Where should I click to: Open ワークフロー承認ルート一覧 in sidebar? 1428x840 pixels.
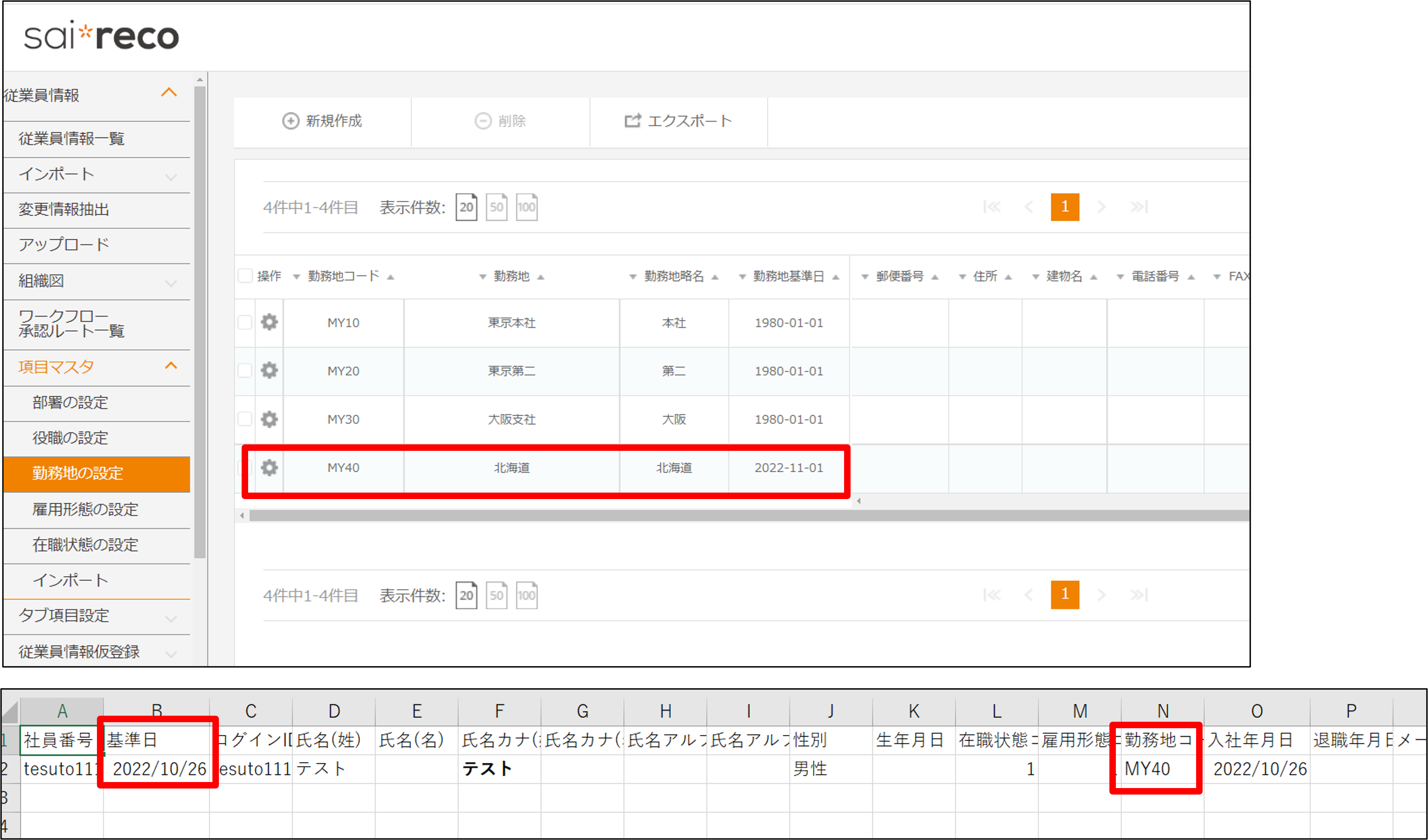(x=97, y=324)
